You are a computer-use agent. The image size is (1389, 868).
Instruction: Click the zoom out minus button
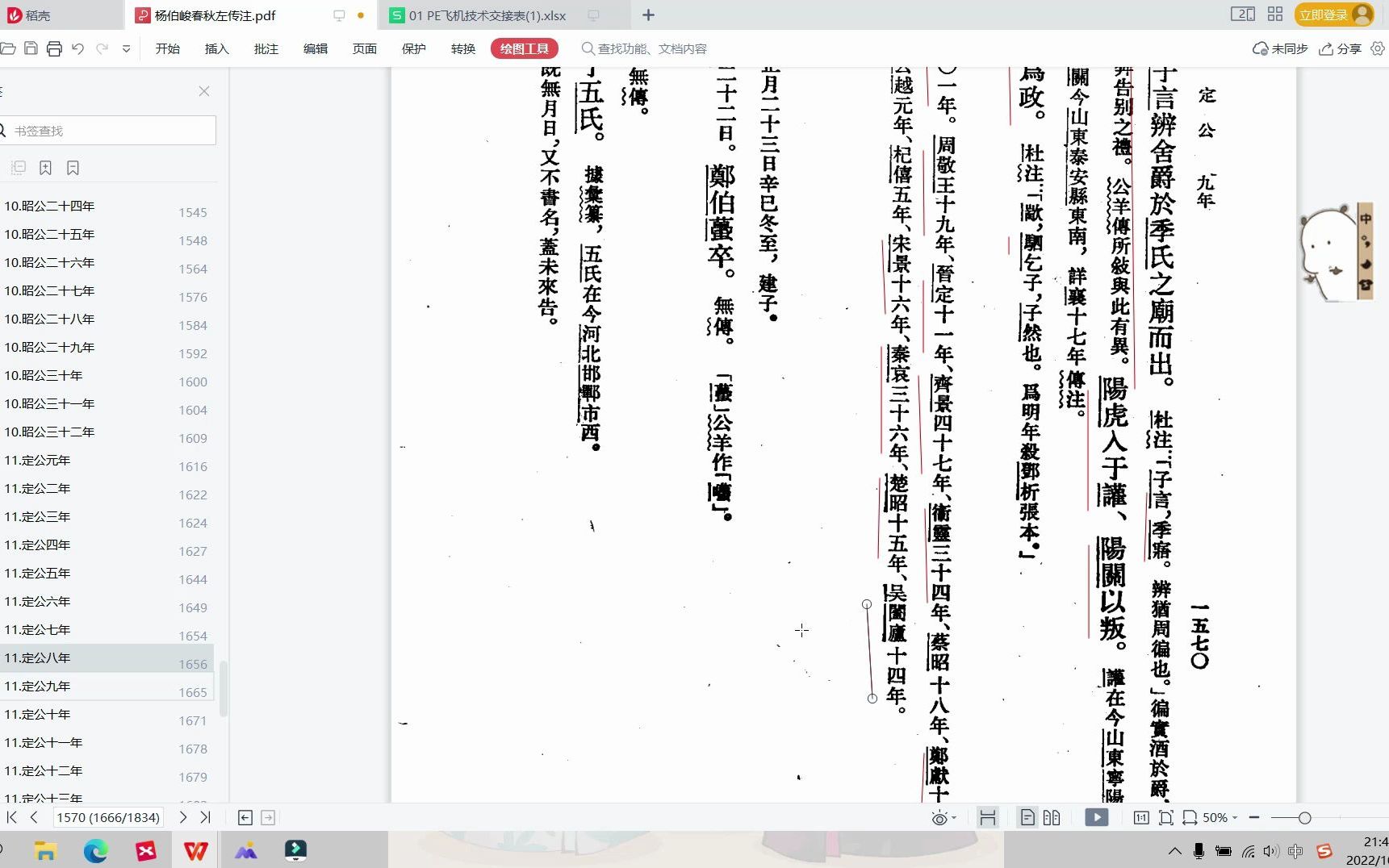tap(1254, 818)
